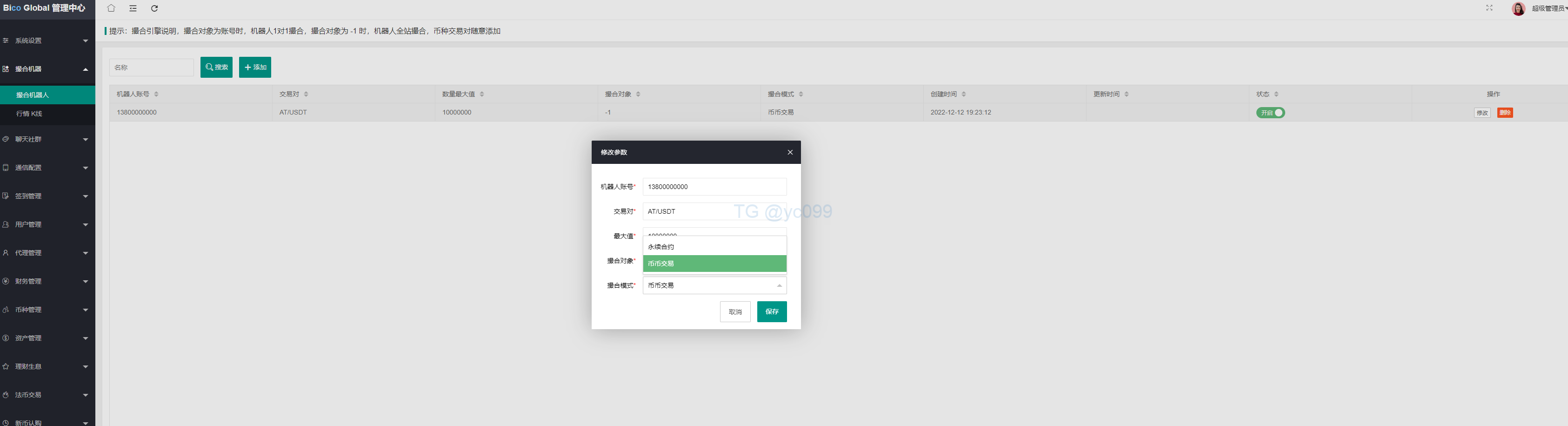Open the breadcrumb/menu list icon beside home
Image resolution: width=1568 pixels, height=426 pixels.
click(133, 8)
